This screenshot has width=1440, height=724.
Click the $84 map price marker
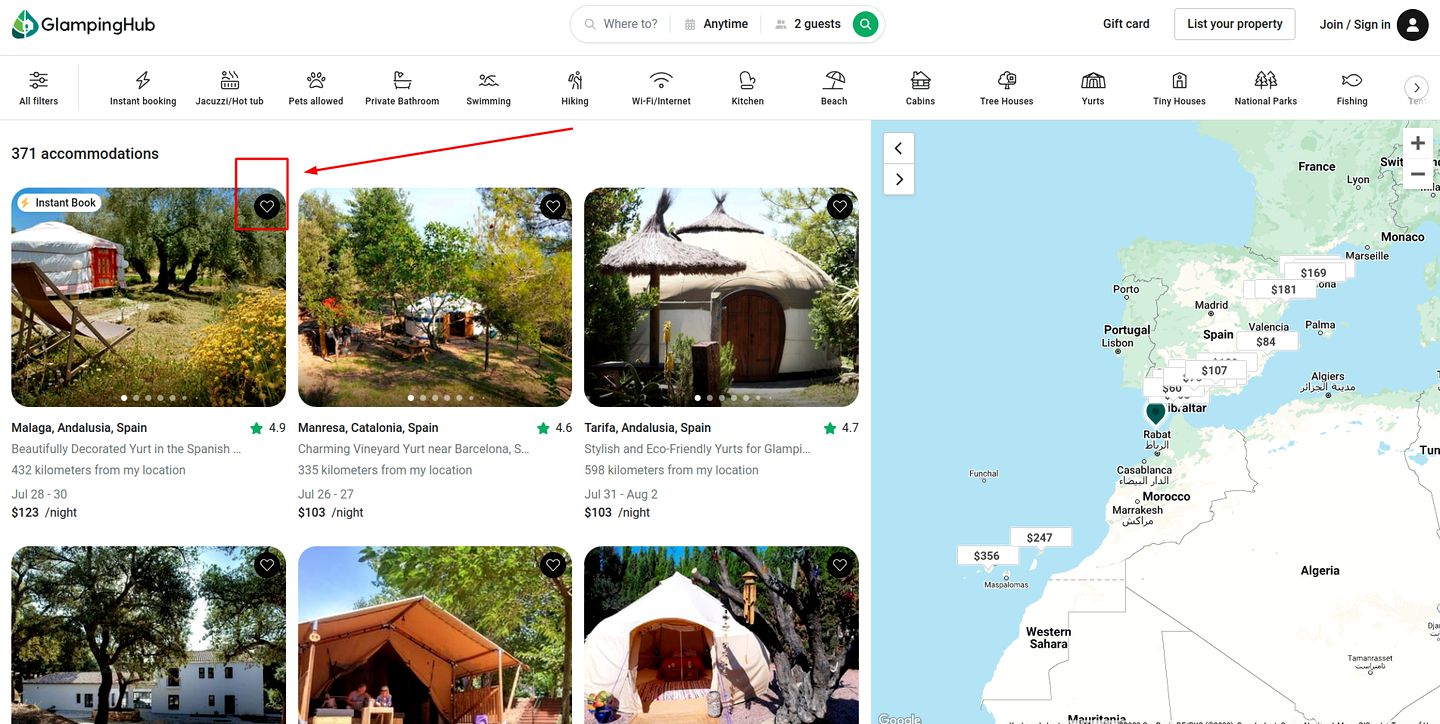click(x=1266, y=341)
